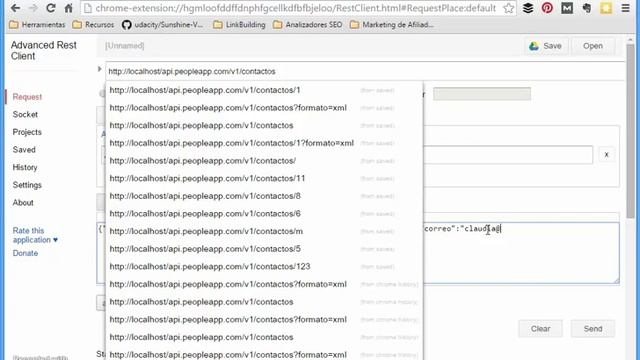Click the browser back arrow
Screen dimensions: 640x360
click(x=15, y=8)
